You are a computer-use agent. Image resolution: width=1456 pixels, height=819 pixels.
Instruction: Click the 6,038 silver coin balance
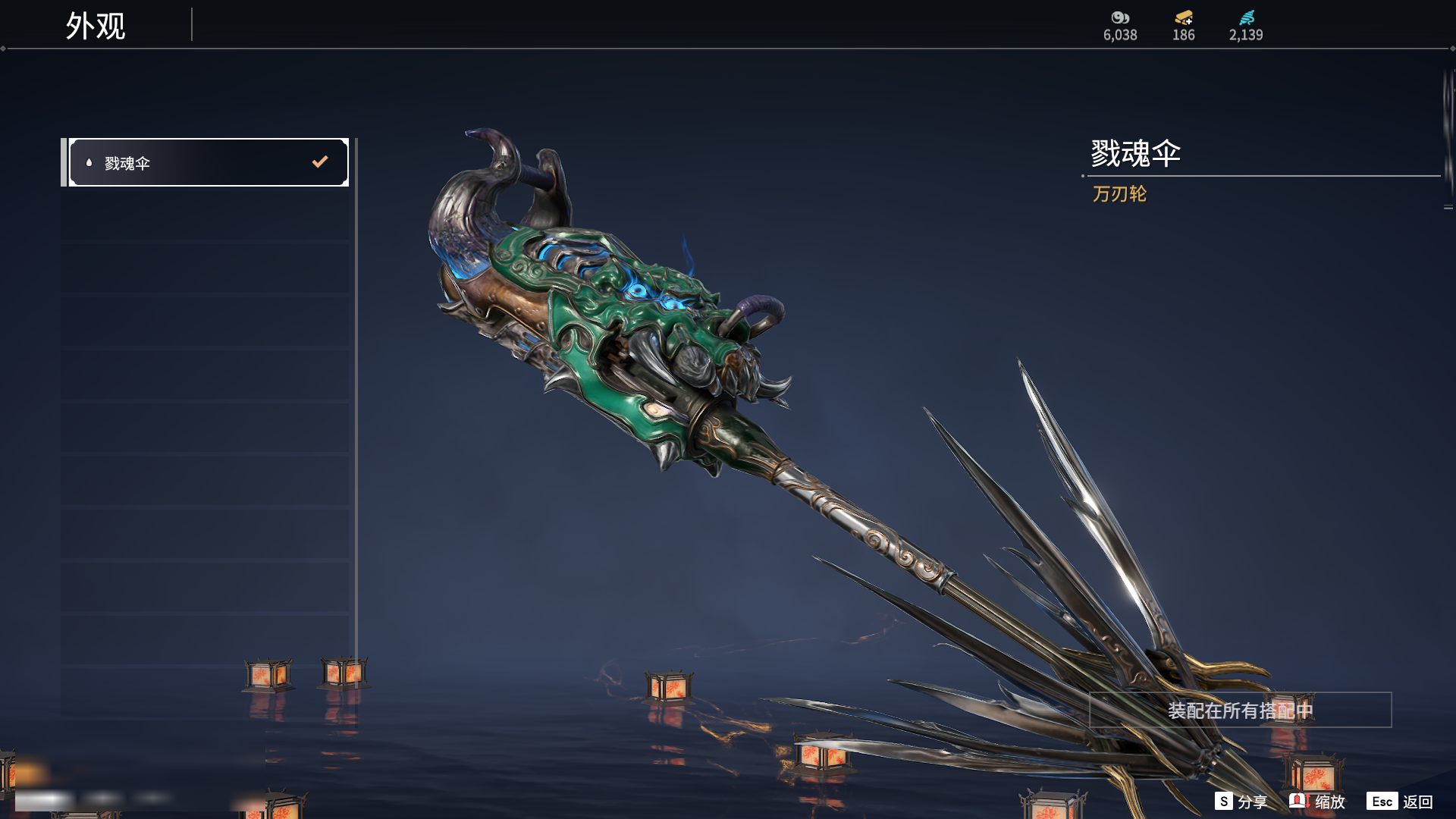click(1120, 35)
